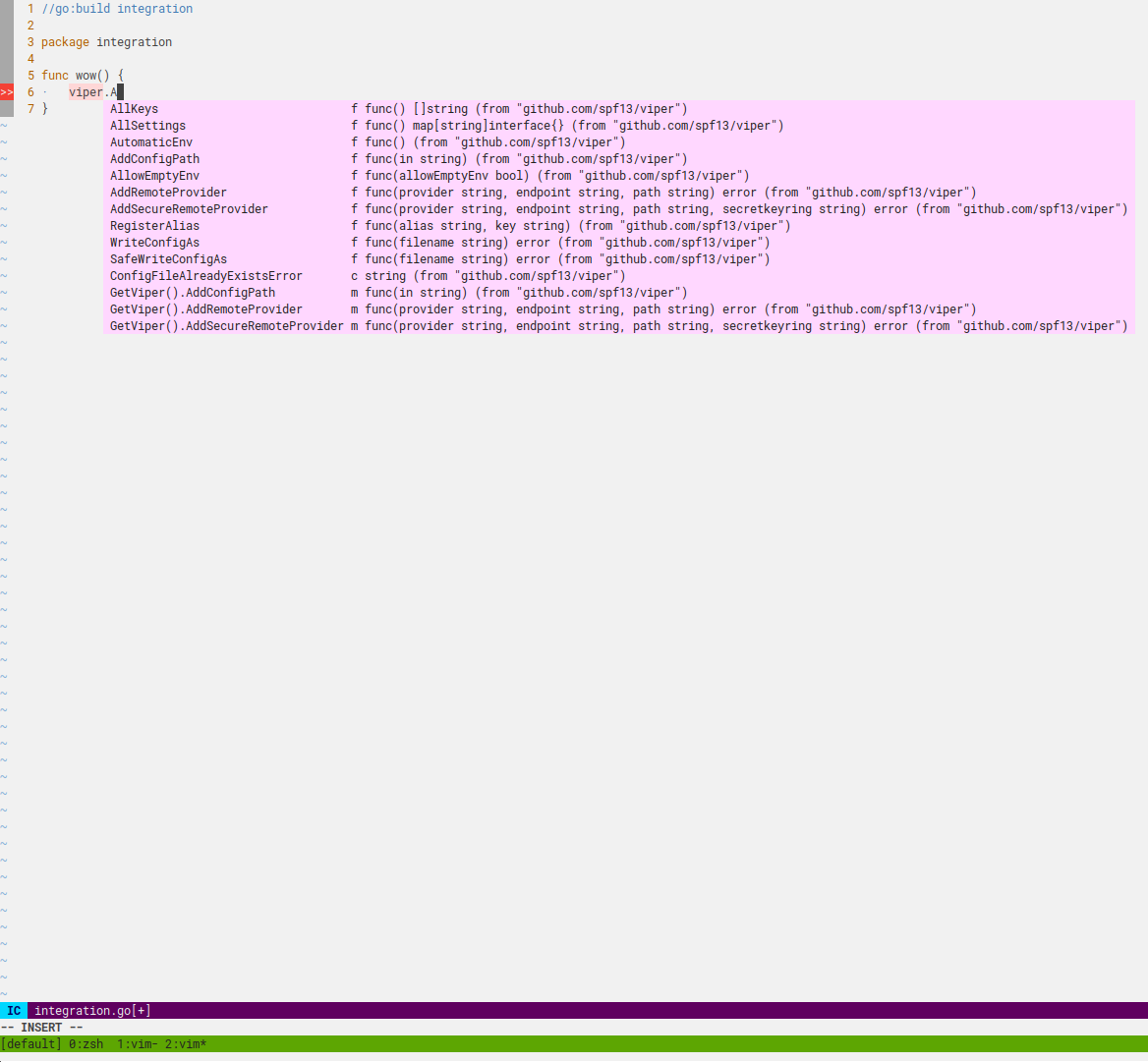Click AllSettings 'map[string]interface{}' signature
1148x1062 pixels.
pos(488,126)
